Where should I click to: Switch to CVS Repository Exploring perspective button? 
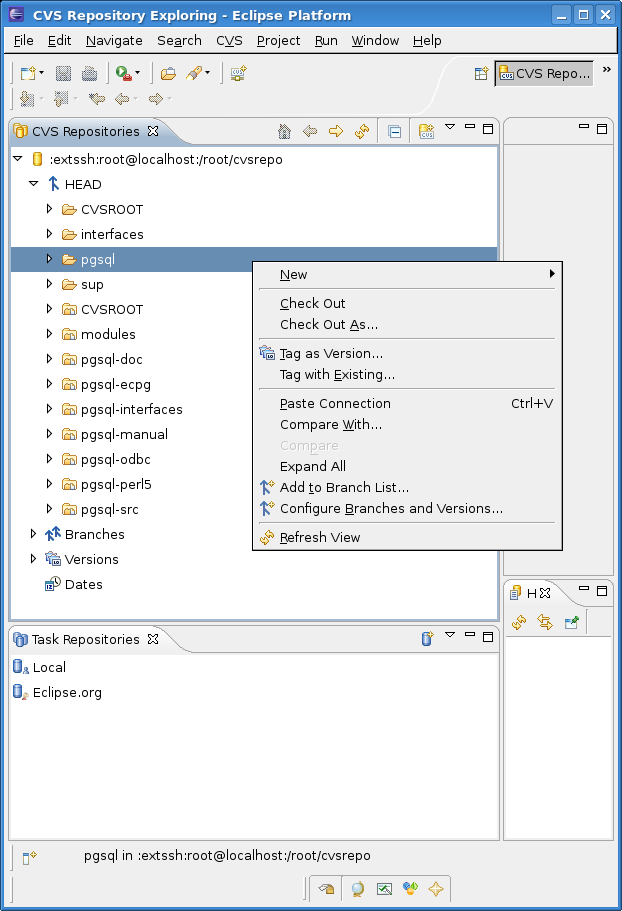coord(545,73)
